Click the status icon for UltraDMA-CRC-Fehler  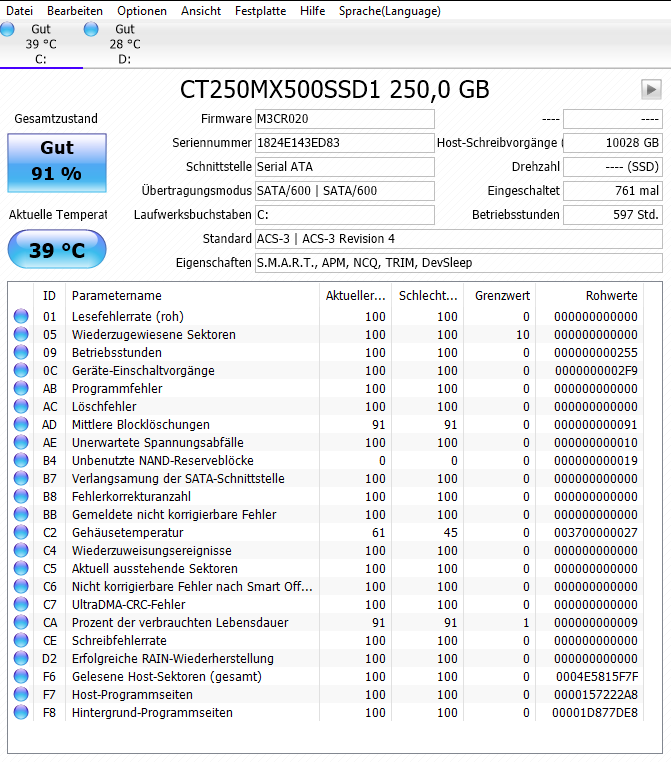point(21,604)
